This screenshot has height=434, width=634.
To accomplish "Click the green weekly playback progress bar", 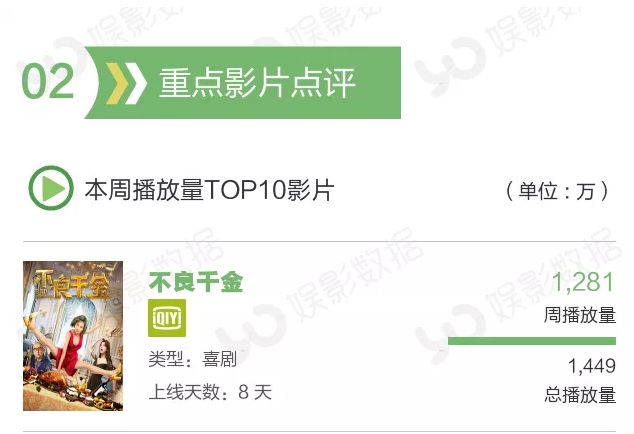I will (x=532, y=341).
